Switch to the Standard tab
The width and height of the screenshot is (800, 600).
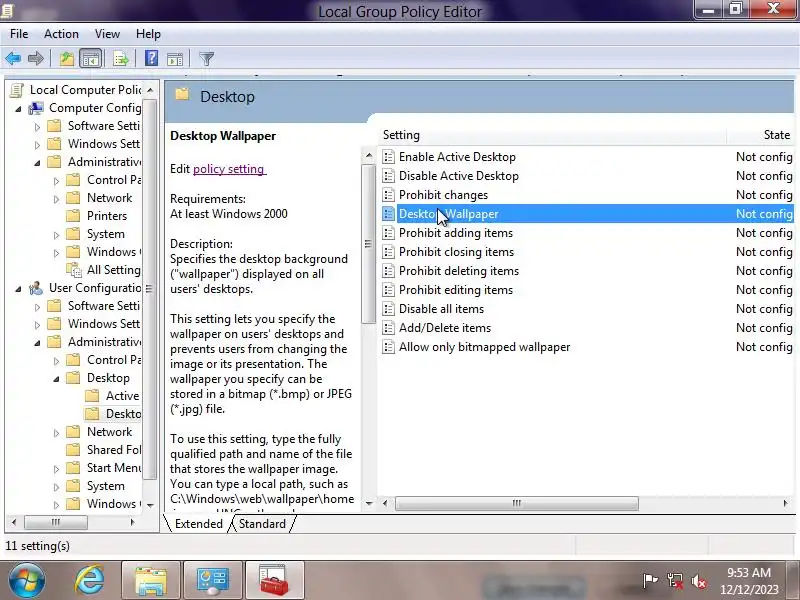[262, 524]
